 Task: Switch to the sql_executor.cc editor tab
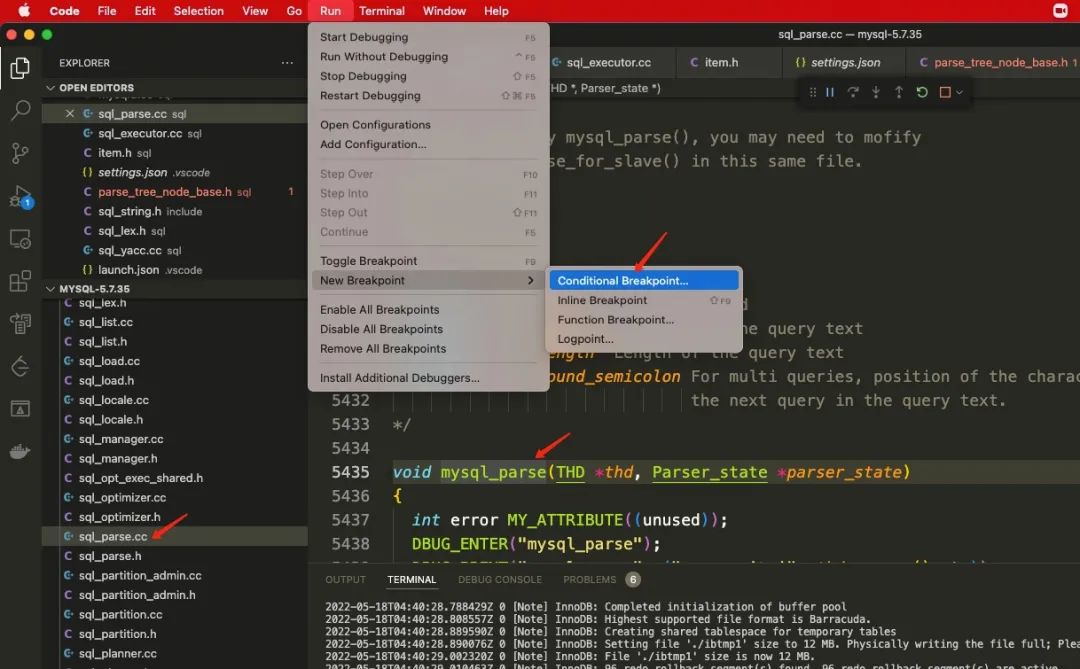[610, 61]
